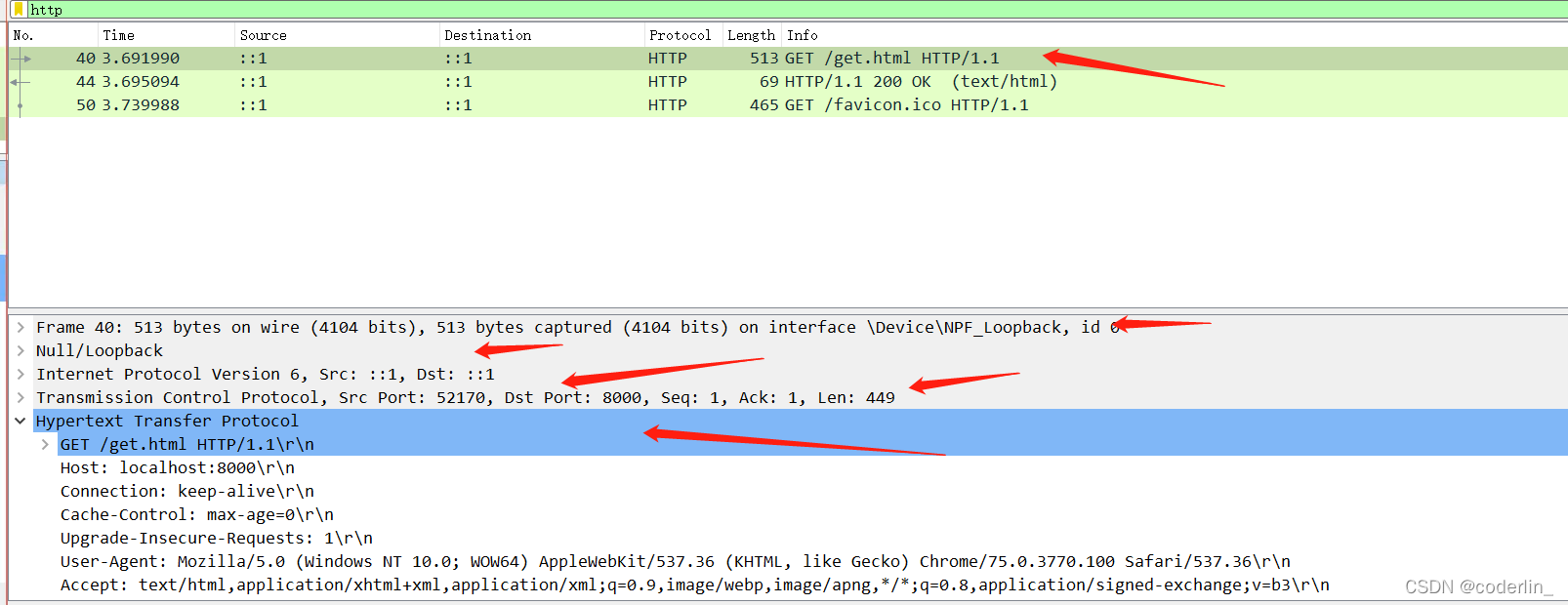Click length value 69 in packet 44
The height and width of the screenshot is (605, 1568).
tap(769, 82)
